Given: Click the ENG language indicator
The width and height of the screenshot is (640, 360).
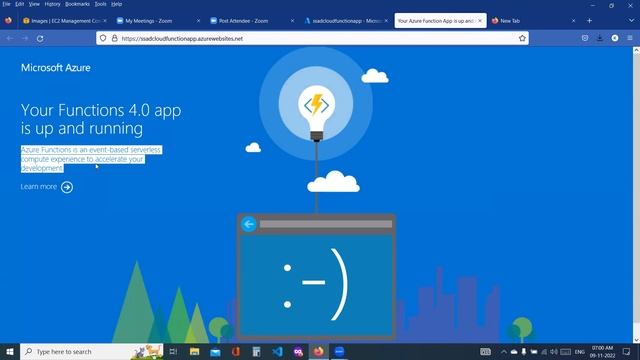Looking at the screenshot, I should [580, 352].
